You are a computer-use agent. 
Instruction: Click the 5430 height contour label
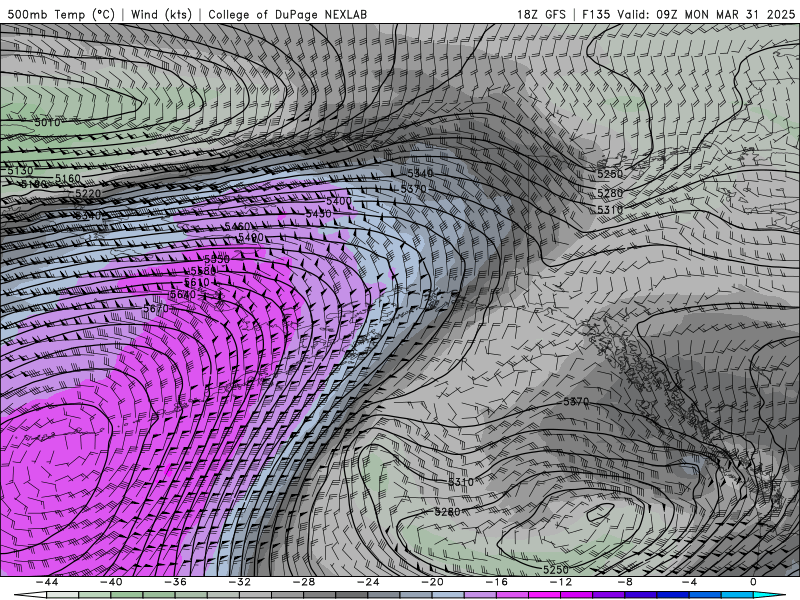pos(318,214)
